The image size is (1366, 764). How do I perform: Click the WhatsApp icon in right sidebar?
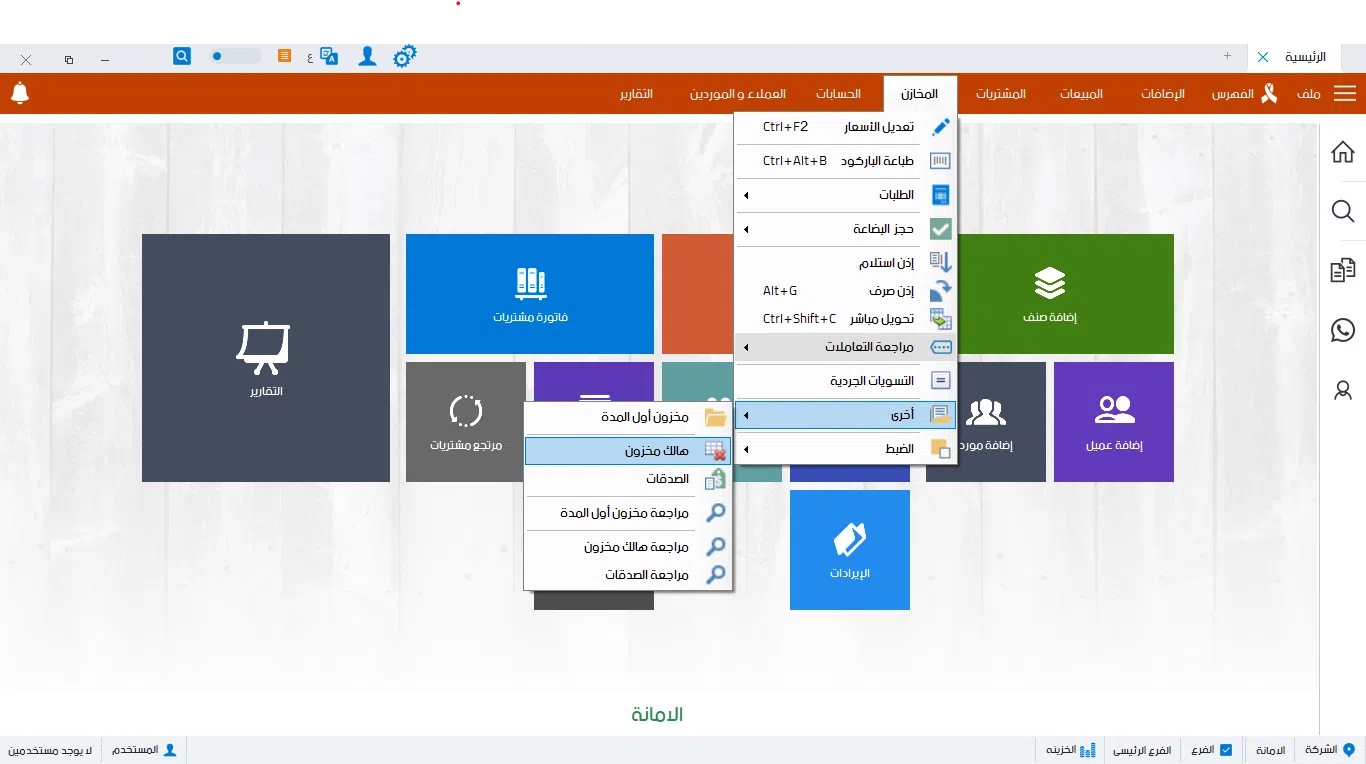coord(1342,330)
